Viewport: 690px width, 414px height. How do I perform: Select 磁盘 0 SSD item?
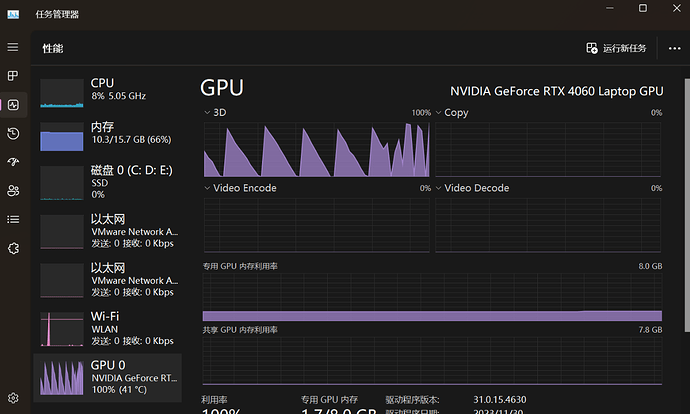(108, 182)
